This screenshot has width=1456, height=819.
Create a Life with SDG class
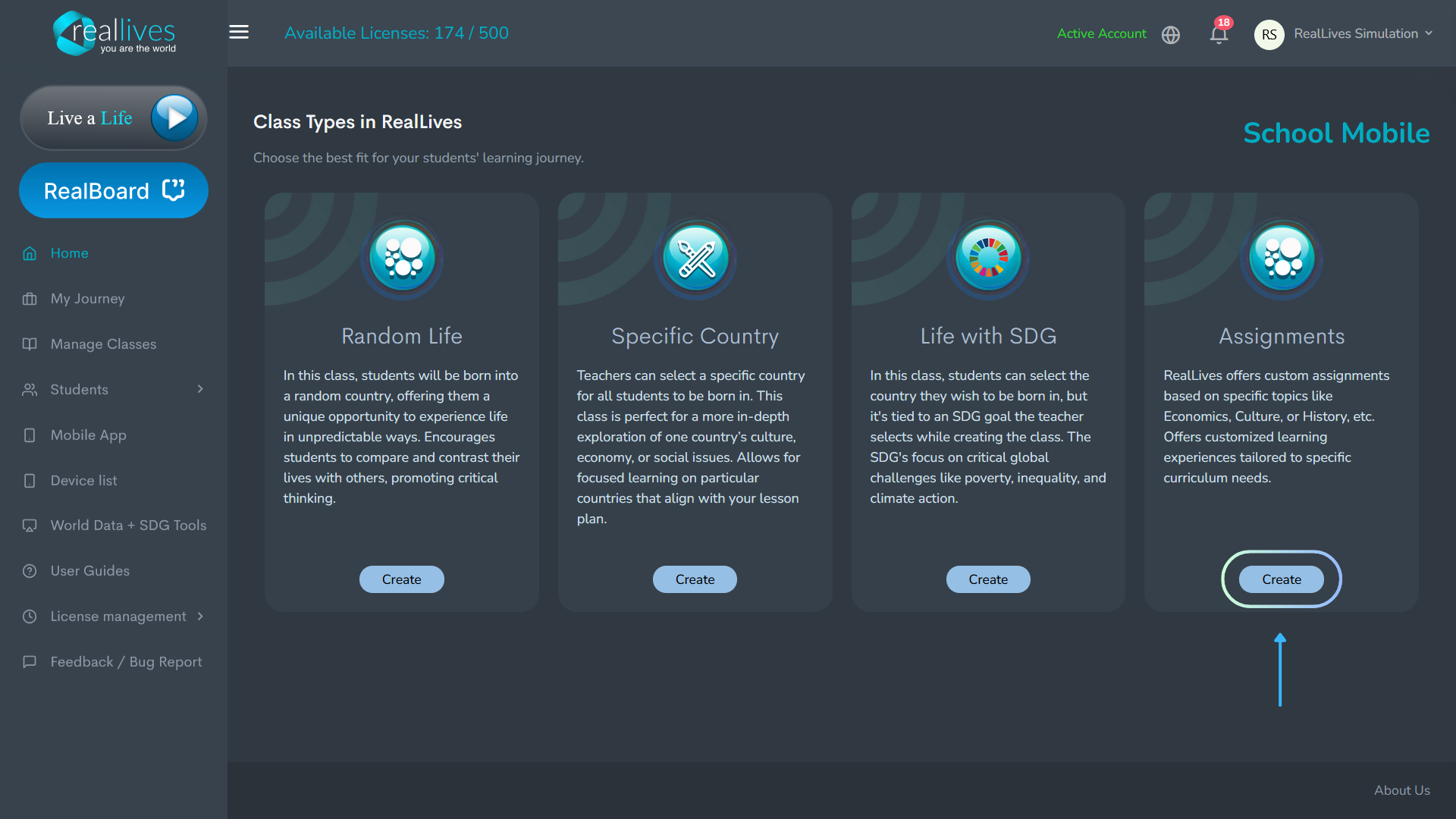(988, 579)
